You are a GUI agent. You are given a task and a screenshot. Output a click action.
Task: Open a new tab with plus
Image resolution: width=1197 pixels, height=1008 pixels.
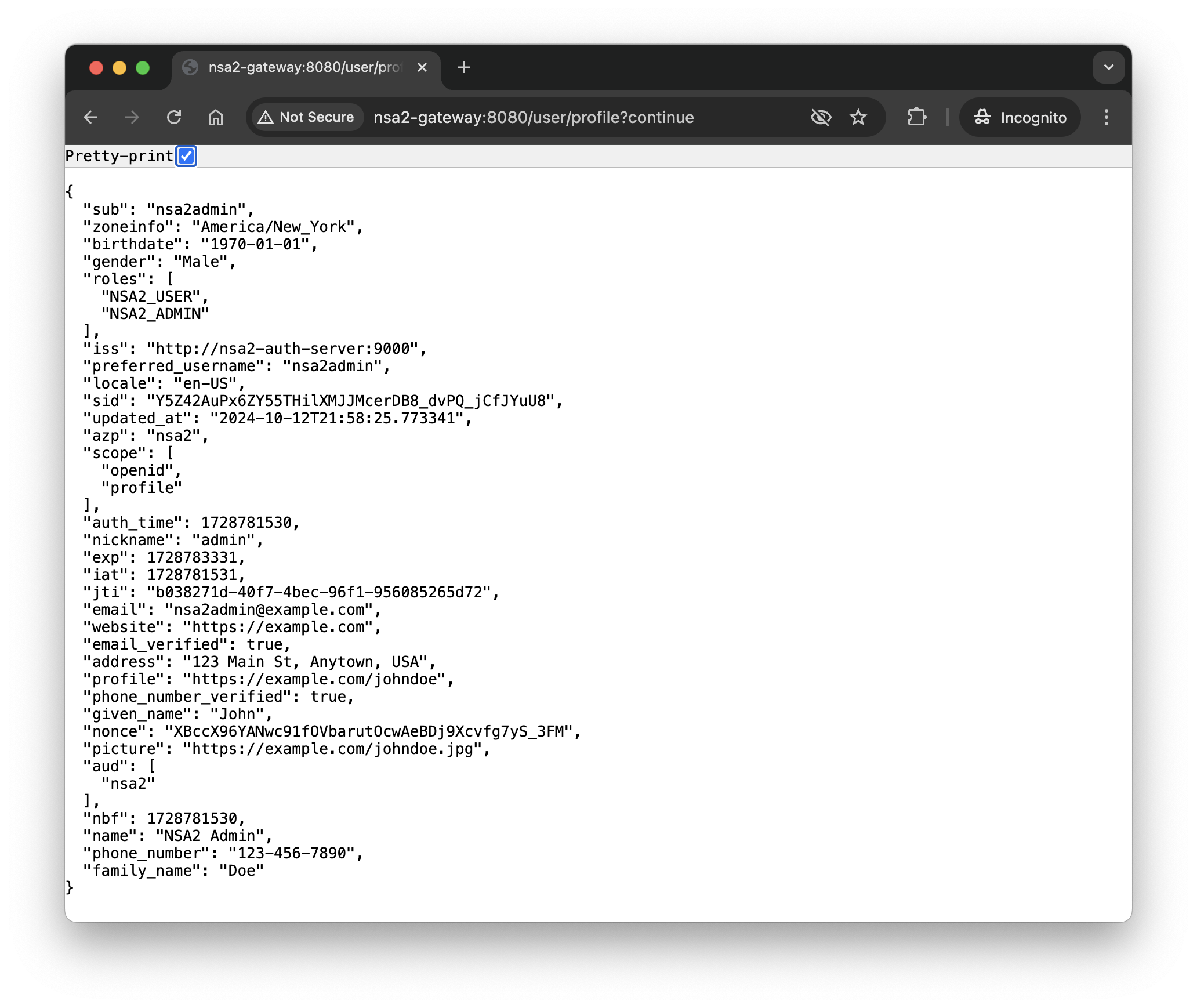pos(464,68)
